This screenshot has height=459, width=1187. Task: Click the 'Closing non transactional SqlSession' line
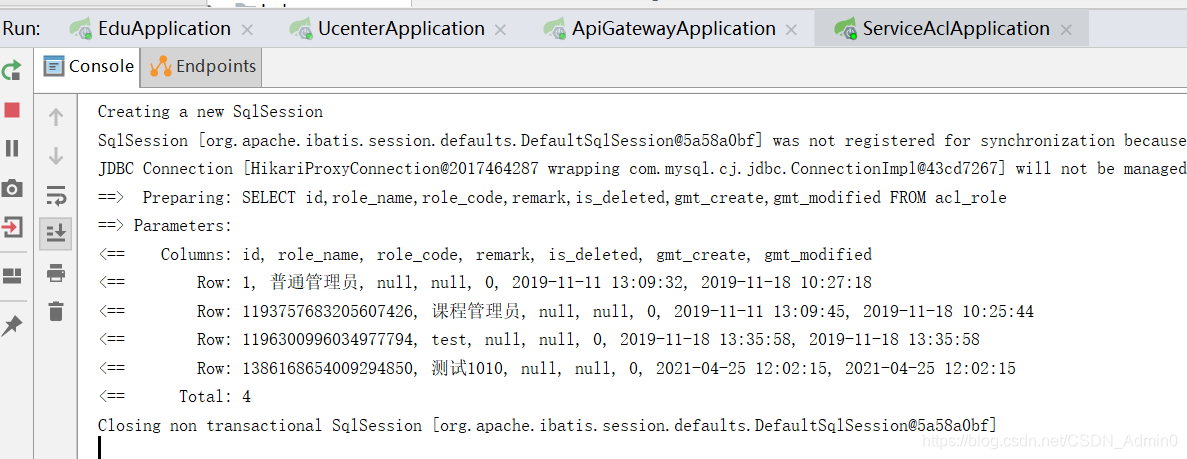tap(547, 426)
